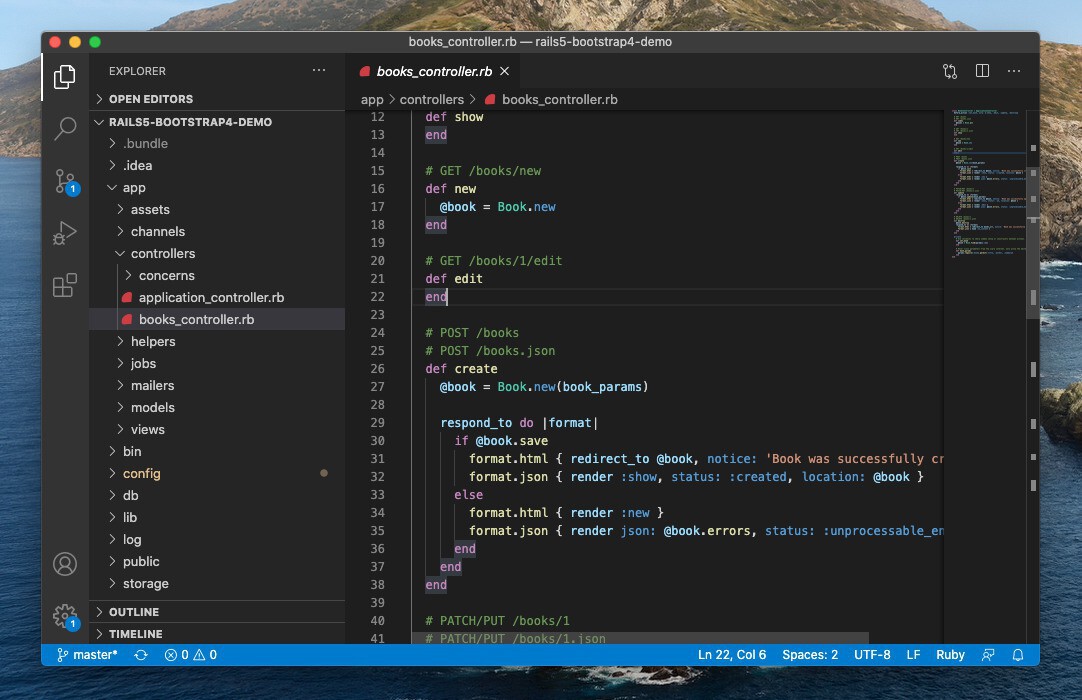Expand the OPEN EDITORS section

coord(150,99)
